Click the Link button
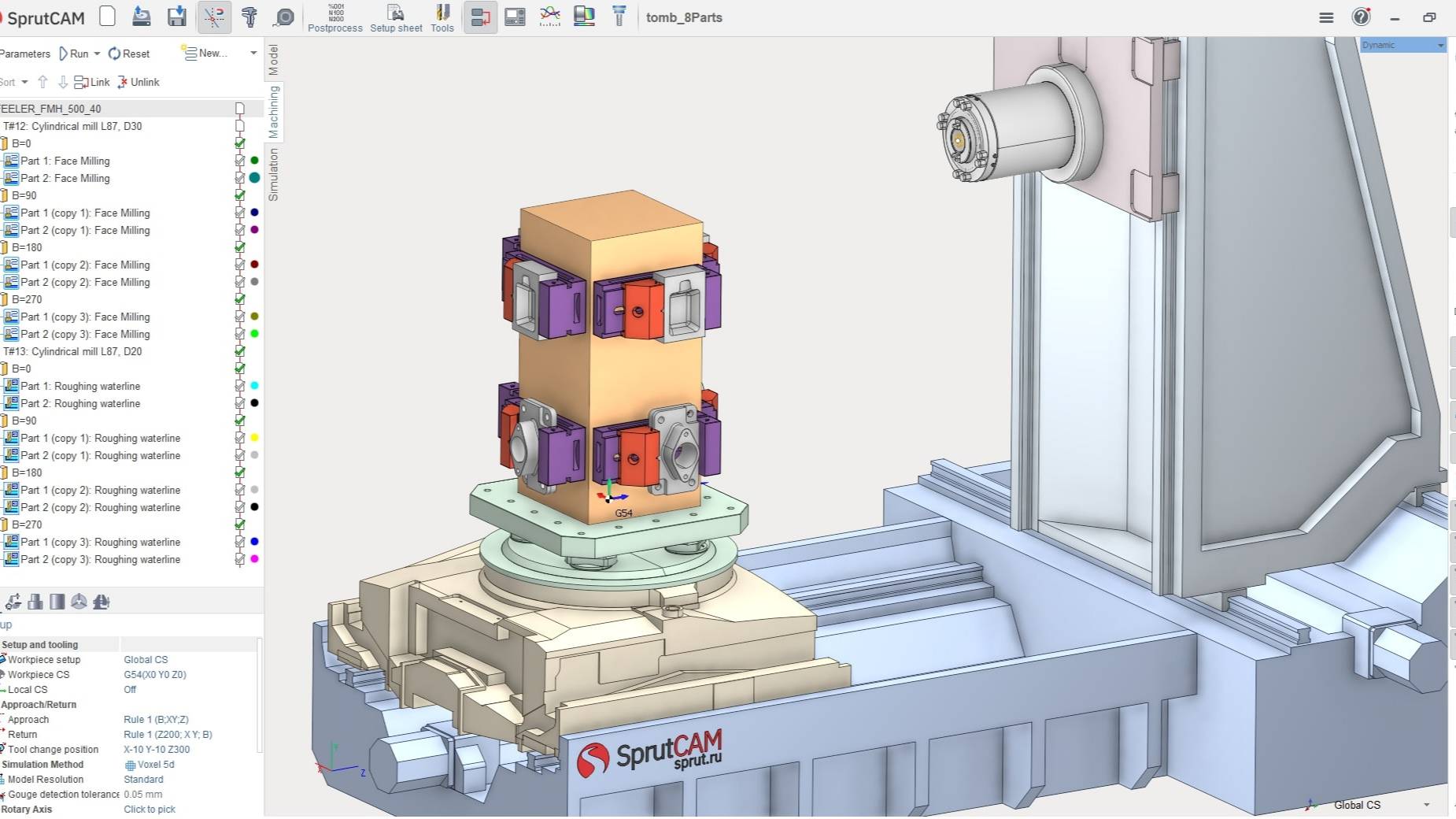Viewport: 1456px width, 819px height. tap(92, 82)
